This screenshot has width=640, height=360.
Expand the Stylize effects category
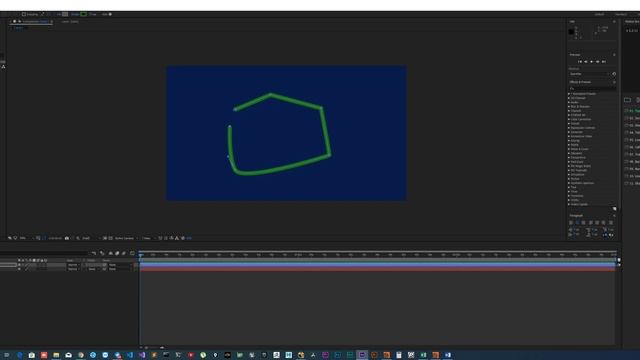pyautogui.click(x=569, y=179)
